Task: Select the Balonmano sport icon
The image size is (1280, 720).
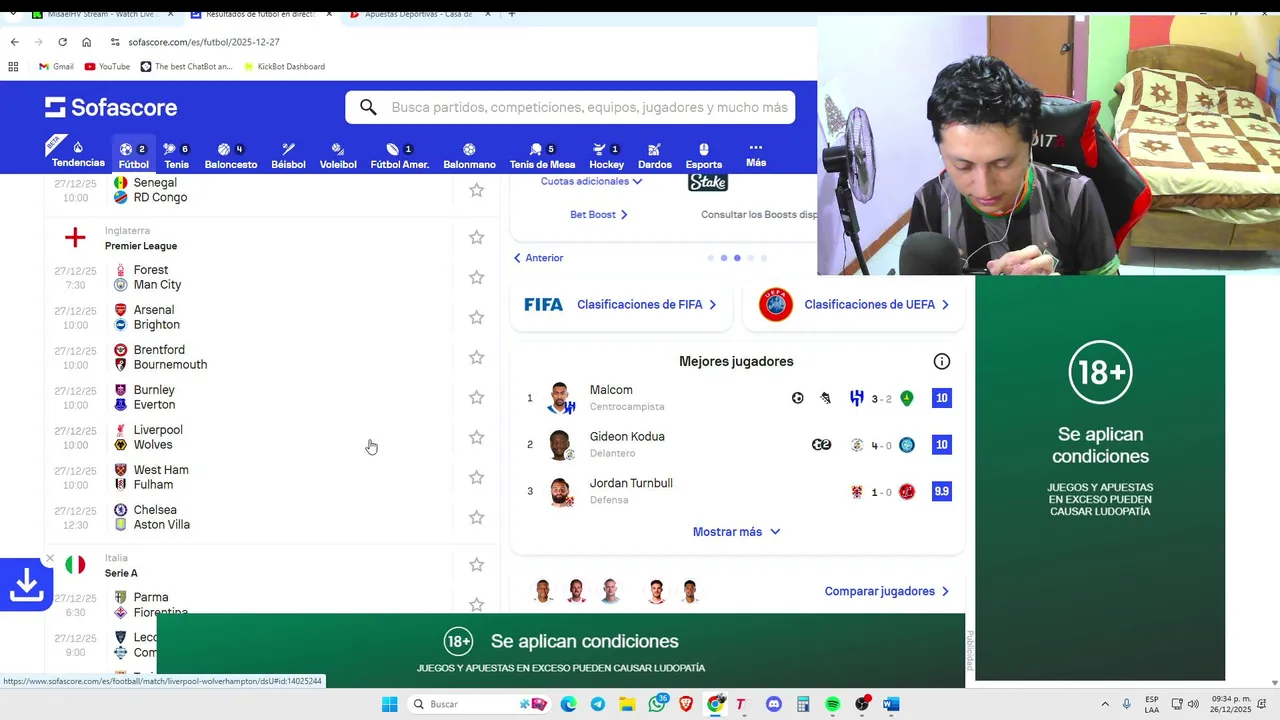Action: [469, 154]
